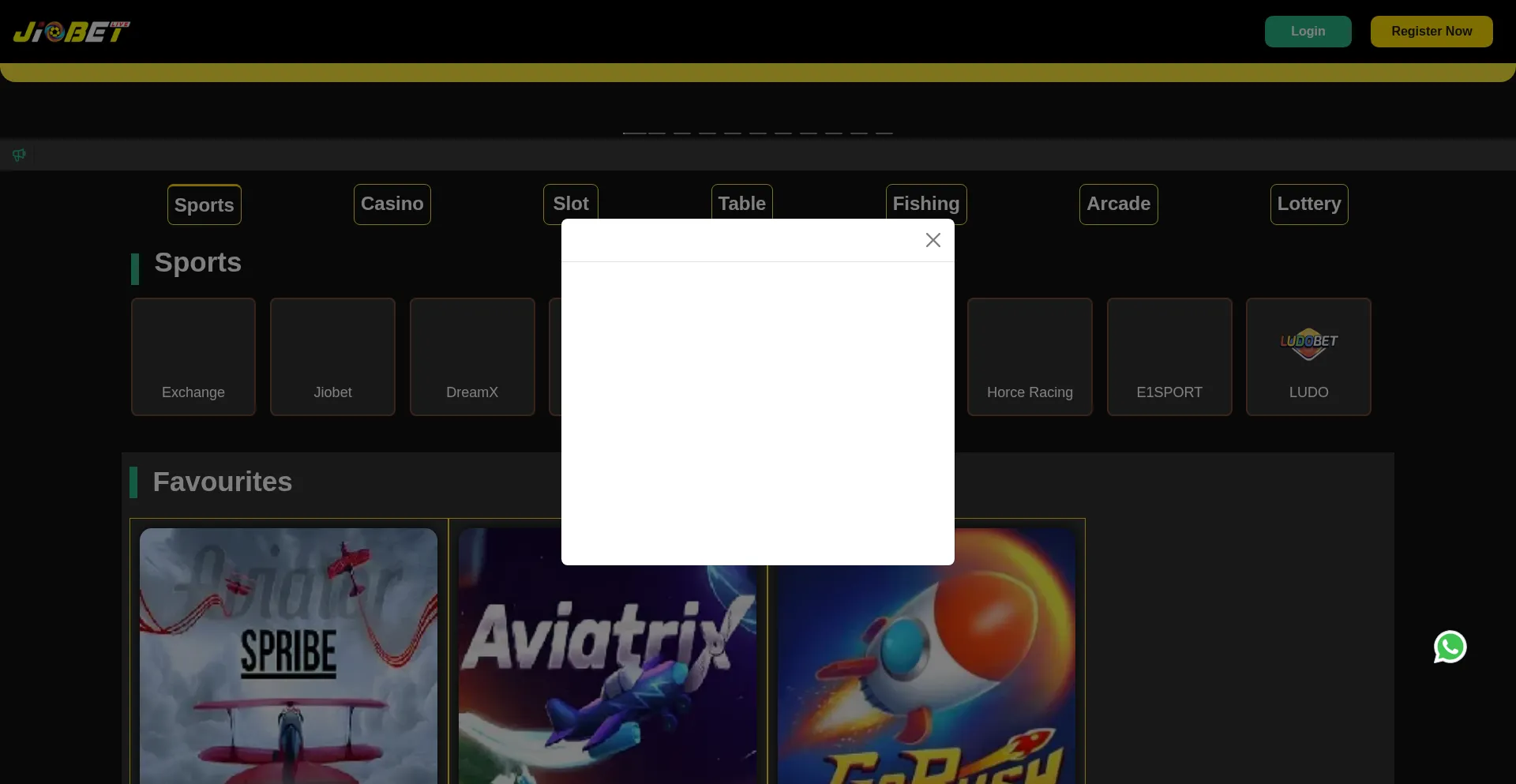1516x784 pixels.
Task: Select the first banner carousel indicator
Action: (x=634, y=133)
